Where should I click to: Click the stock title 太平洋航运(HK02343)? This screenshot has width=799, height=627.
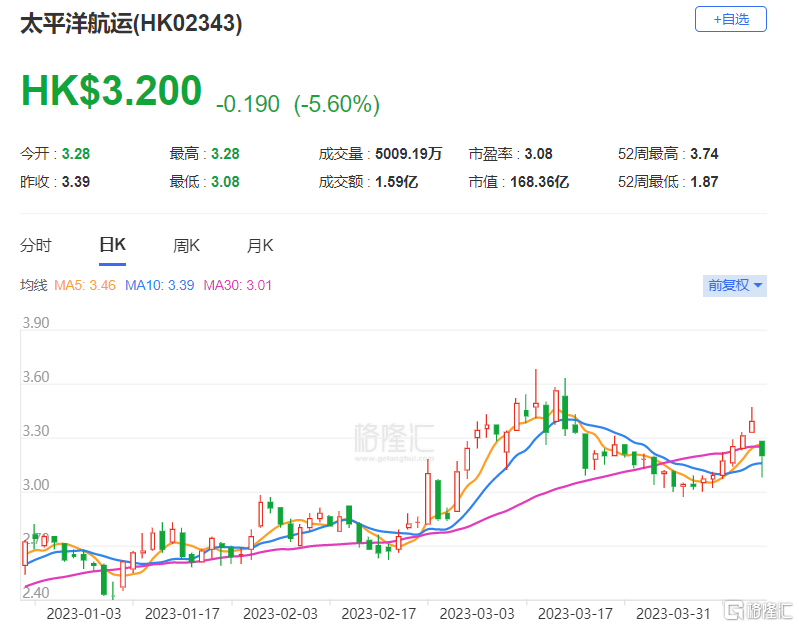coord(131,24)
